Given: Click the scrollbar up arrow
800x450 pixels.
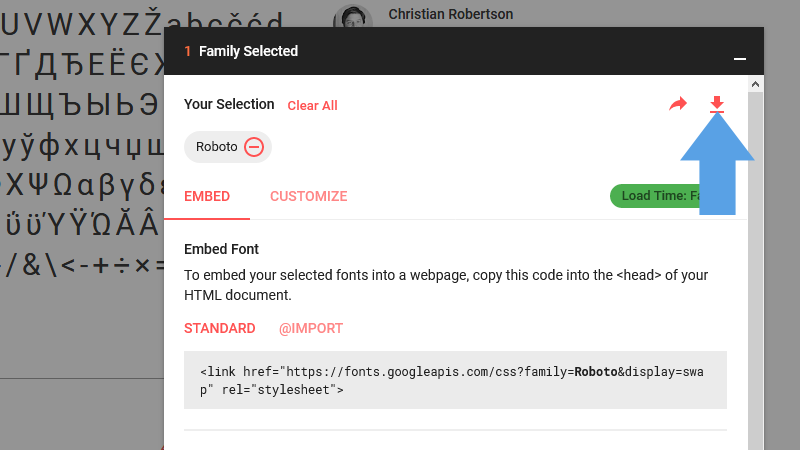Looking at the screenshot, I should point(756,84).
